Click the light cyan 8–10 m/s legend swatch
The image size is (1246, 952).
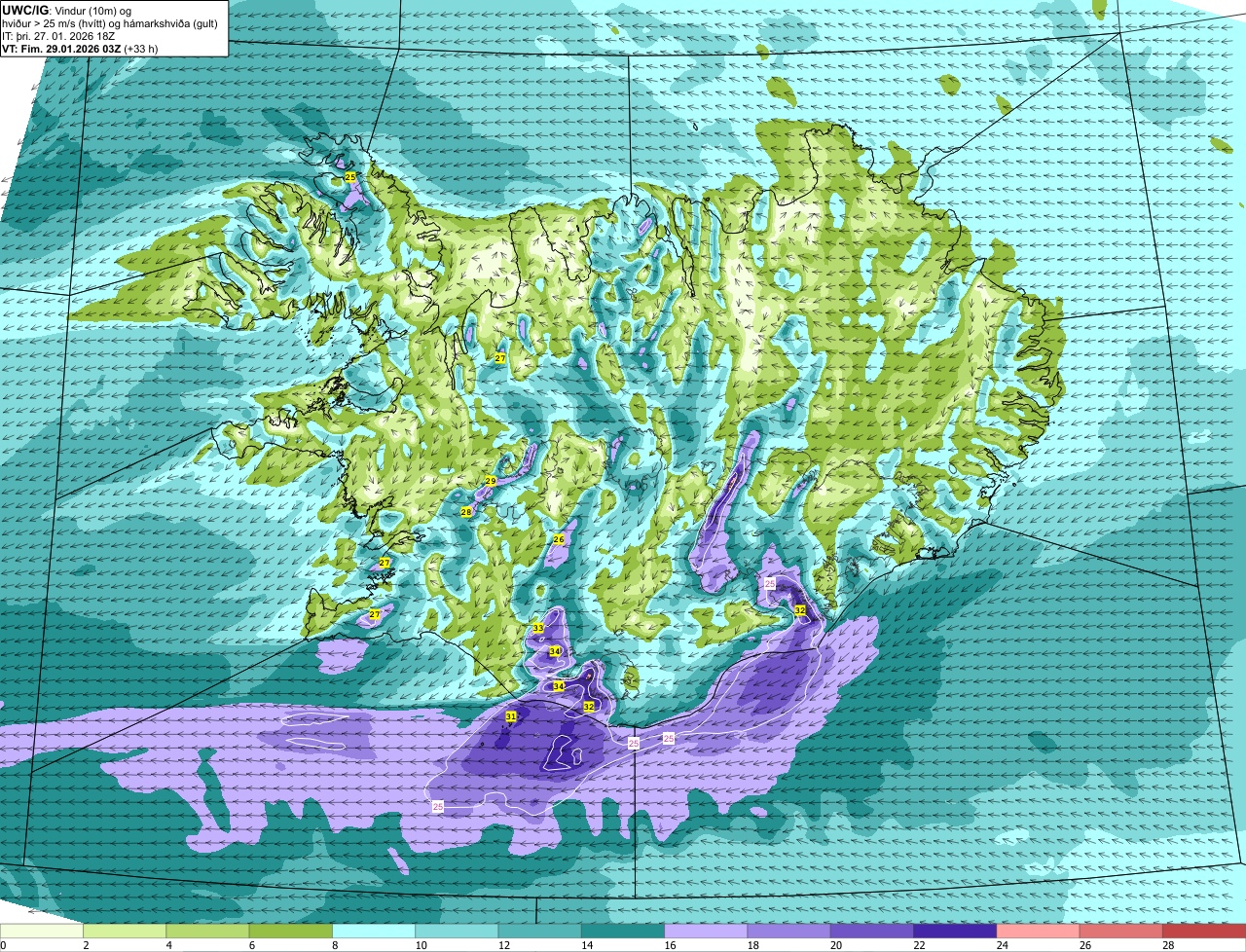[x=374, y=931]
